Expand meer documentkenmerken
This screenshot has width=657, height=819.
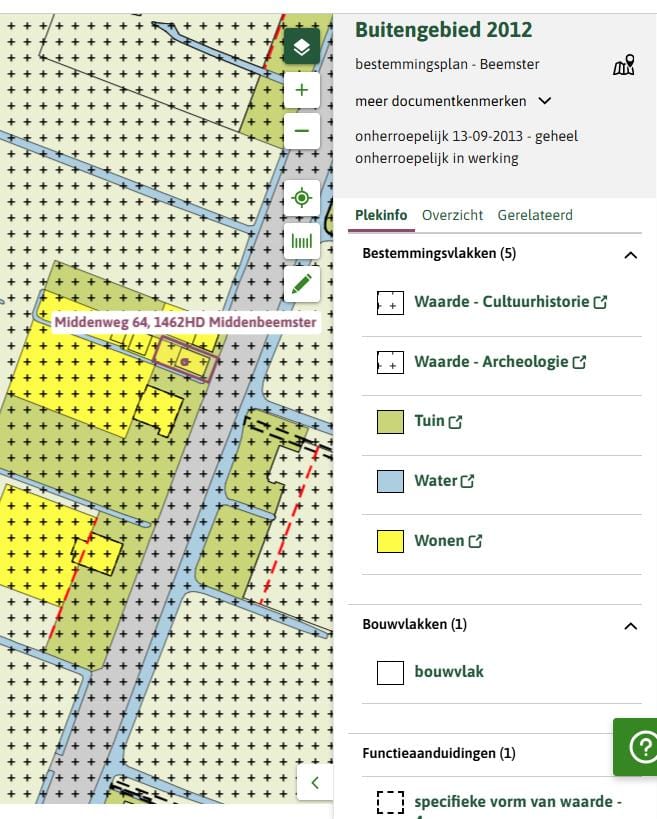(453, 101)
